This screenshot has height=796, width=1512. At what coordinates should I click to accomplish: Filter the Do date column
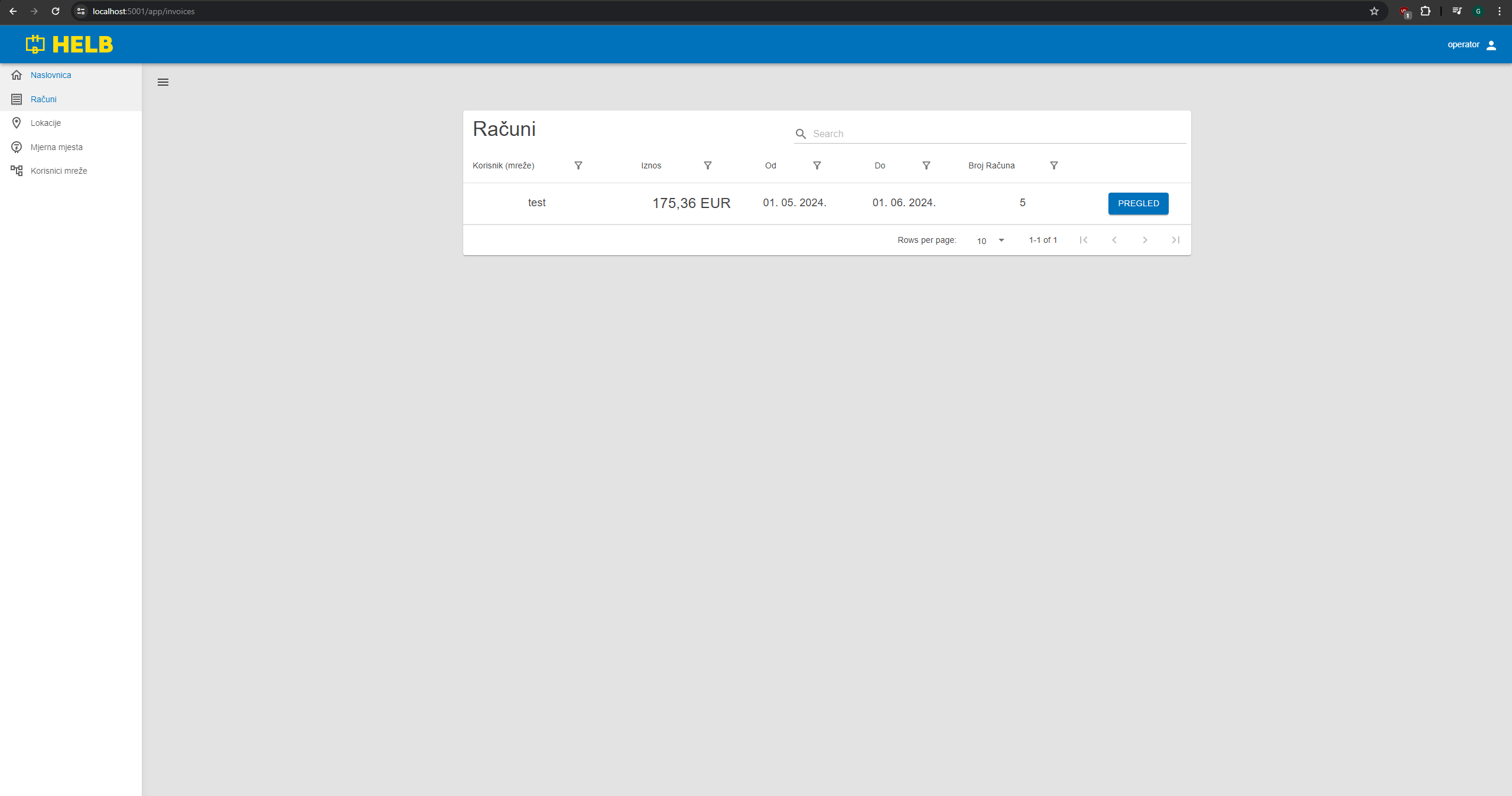tap(926, 165)
